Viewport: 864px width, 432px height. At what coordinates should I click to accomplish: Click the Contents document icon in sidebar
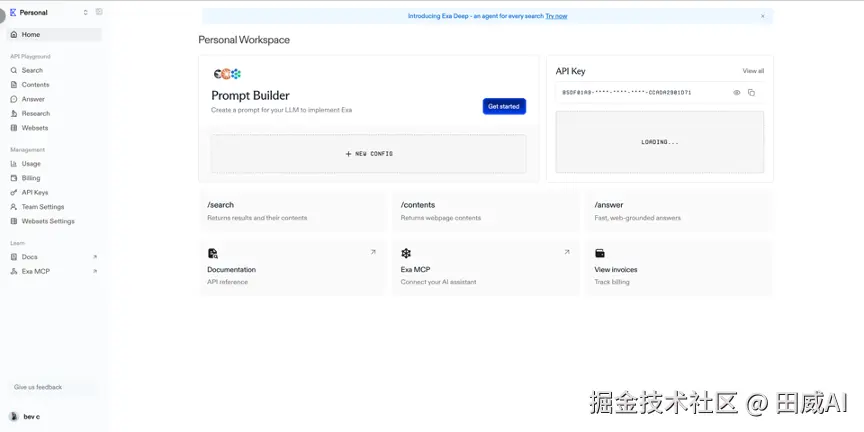click(14, 85)
